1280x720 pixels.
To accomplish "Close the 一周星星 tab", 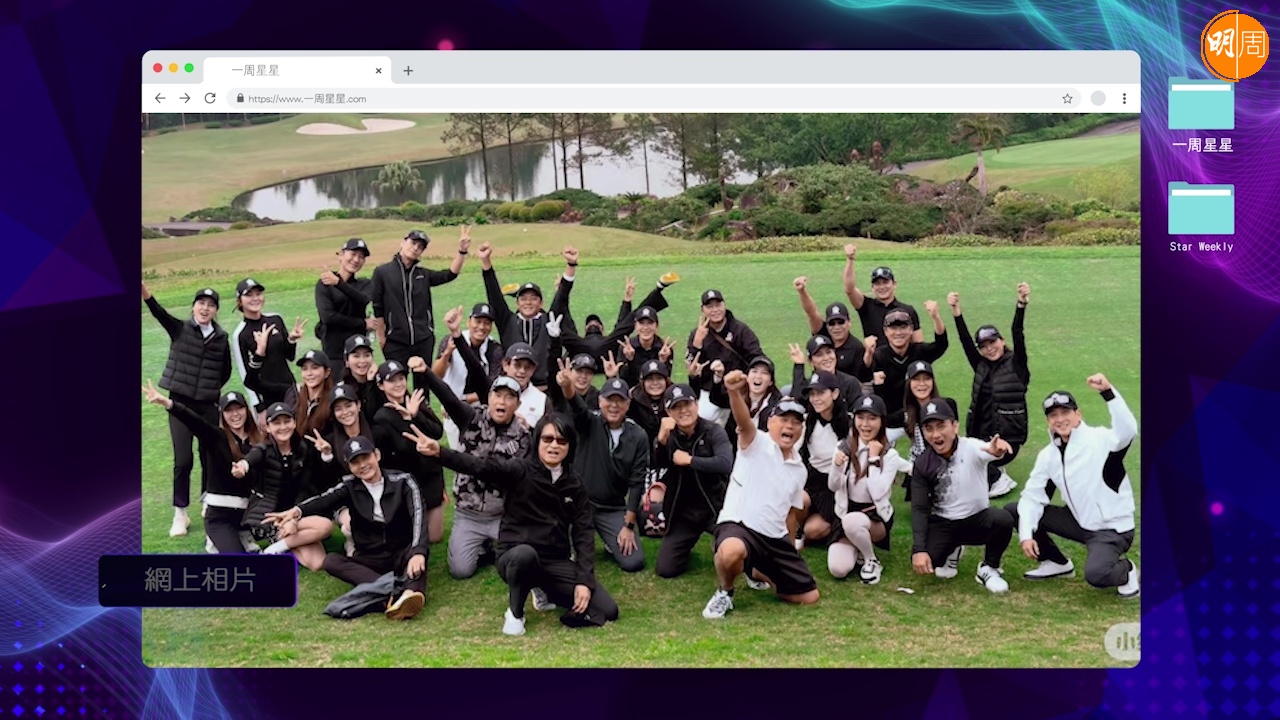I will click(x=379, y=70).
